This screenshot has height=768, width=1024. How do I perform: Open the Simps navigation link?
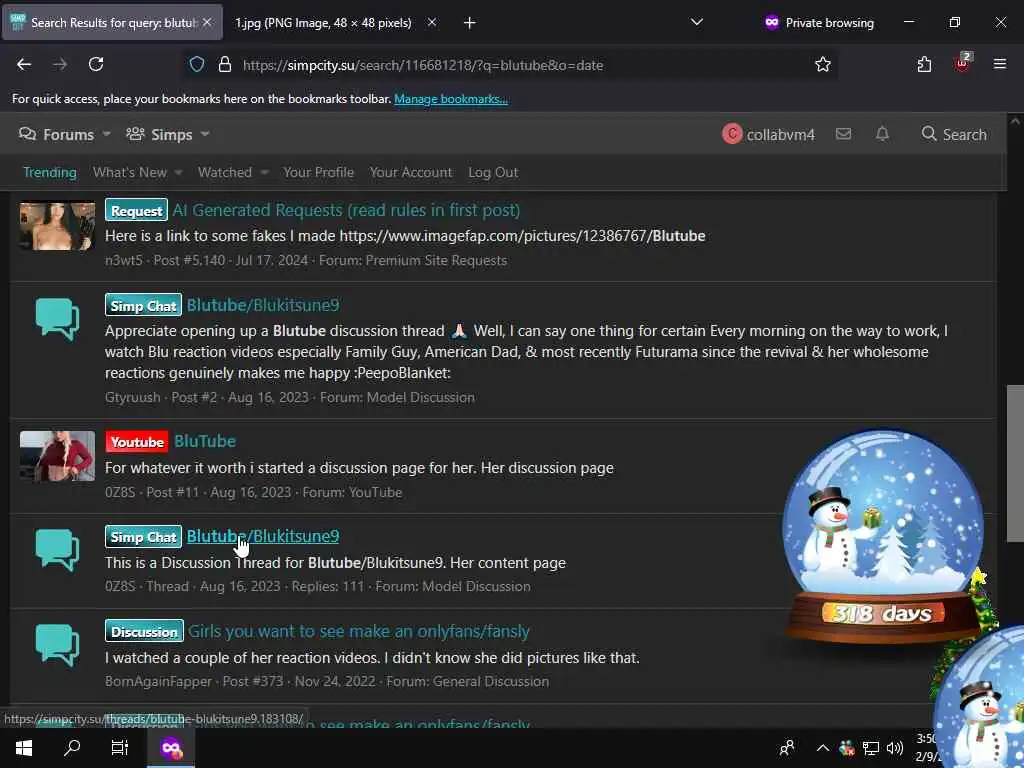159,135
